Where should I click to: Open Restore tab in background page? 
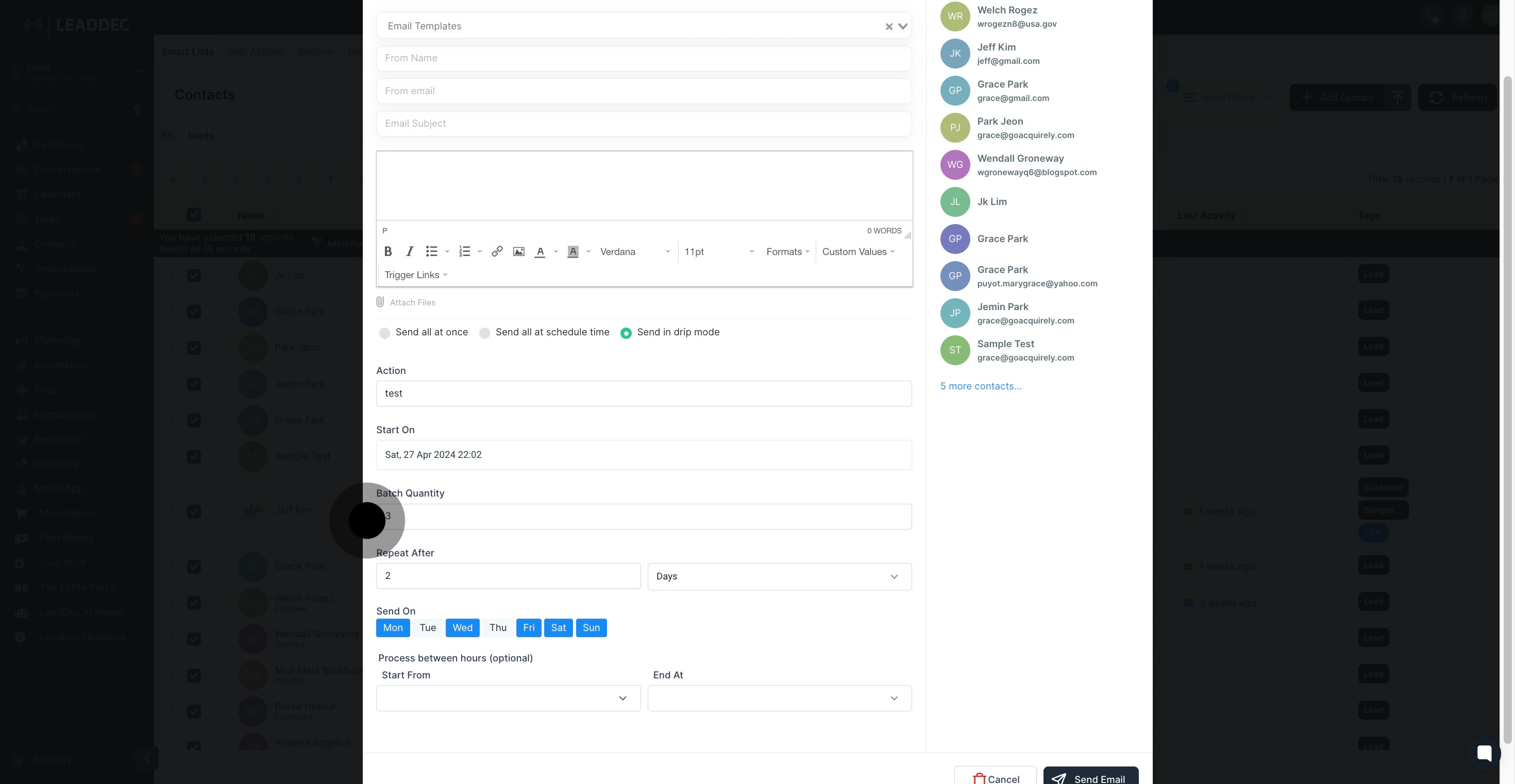point(315,52)
